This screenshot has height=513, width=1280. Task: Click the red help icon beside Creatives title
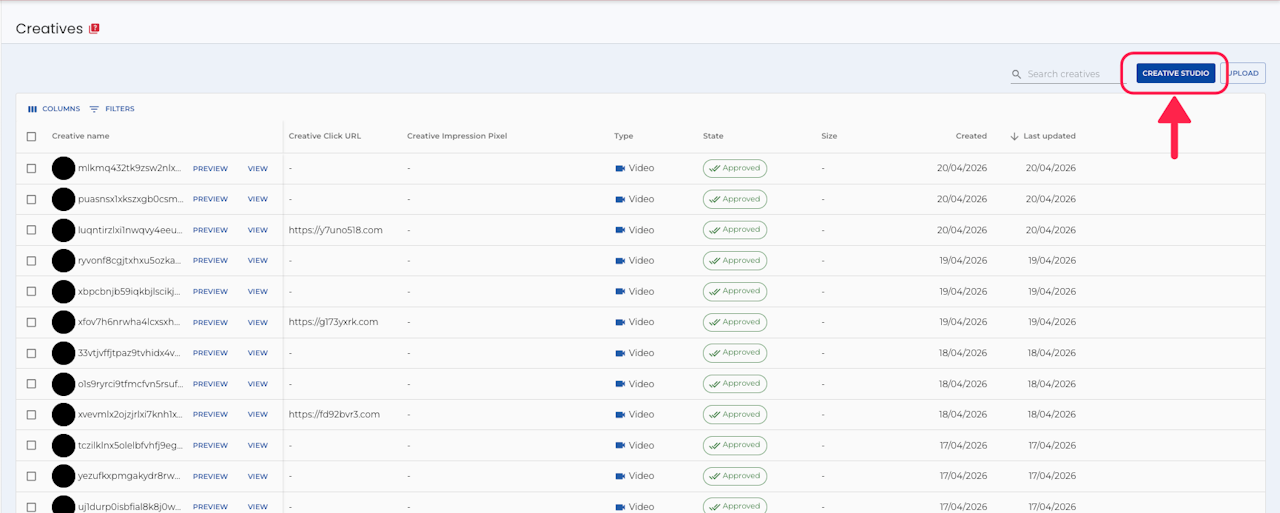(x=95, y=28)
